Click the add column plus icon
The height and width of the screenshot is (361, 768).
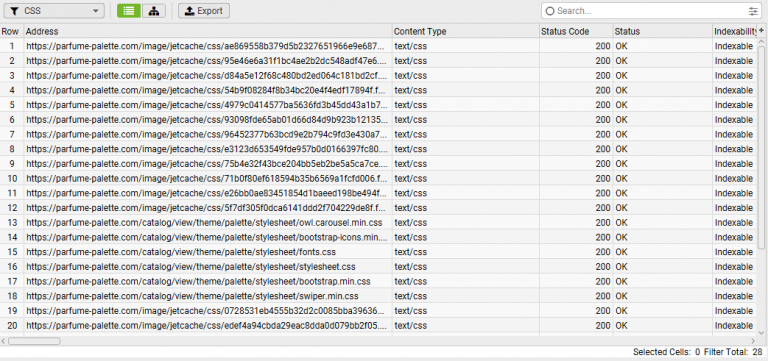(x=762, y=30)
